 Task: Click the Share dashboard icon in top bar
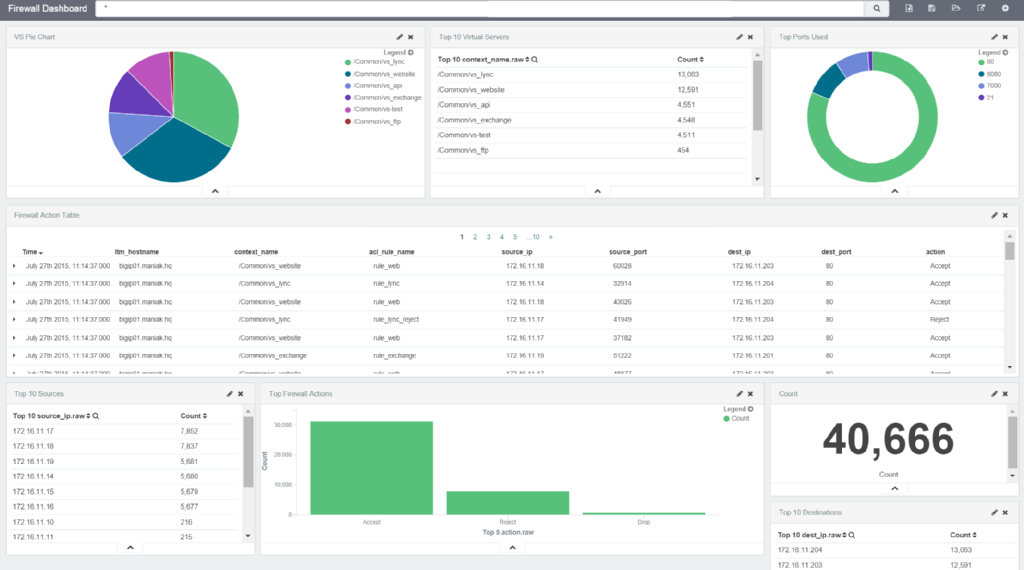tap(981, 8)
